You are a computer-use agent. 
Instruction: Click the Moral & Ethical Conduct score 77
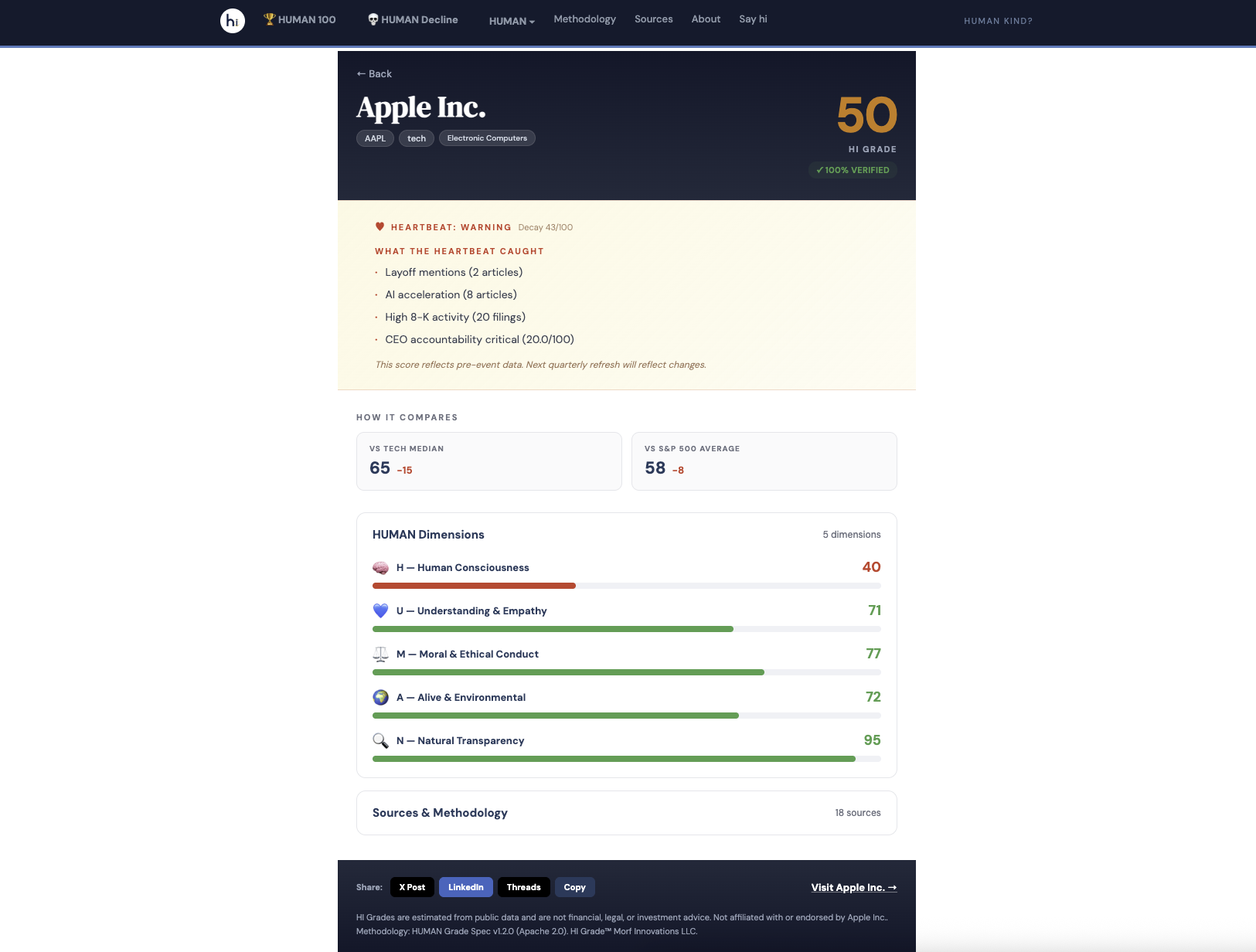point(873,654)
